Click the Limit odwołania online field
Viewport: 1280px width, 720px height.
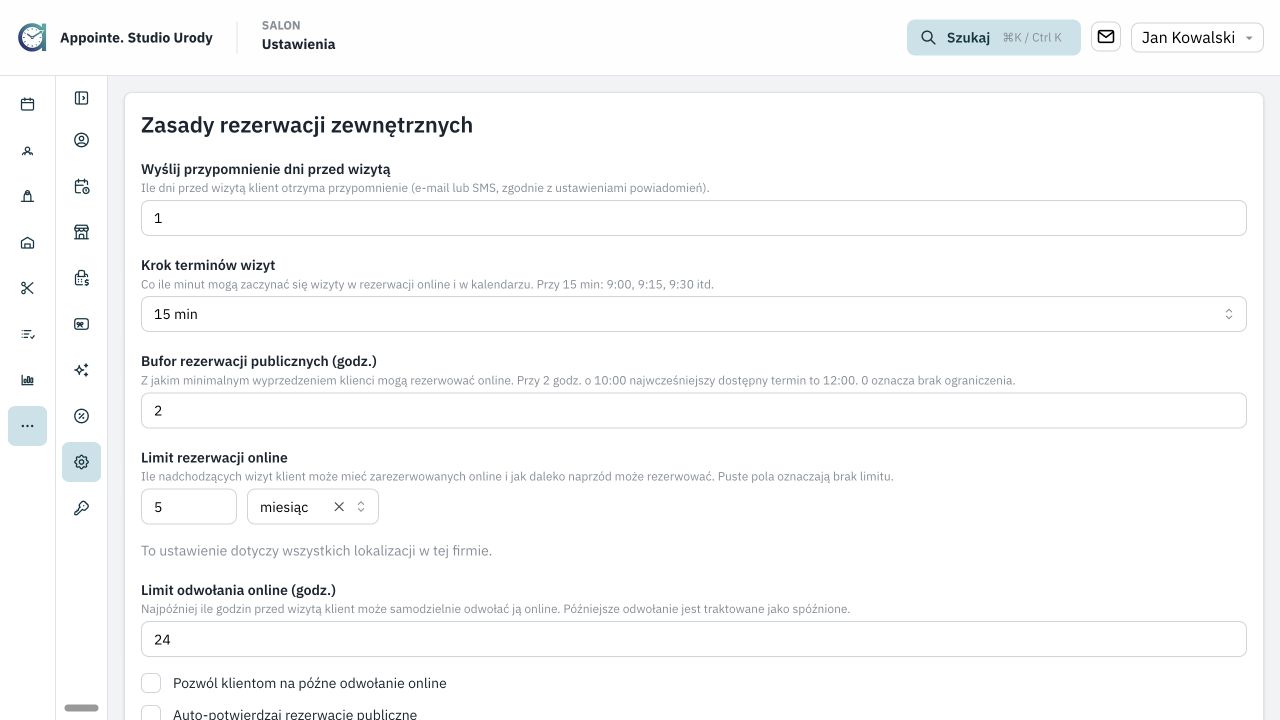tap(693, 639)
